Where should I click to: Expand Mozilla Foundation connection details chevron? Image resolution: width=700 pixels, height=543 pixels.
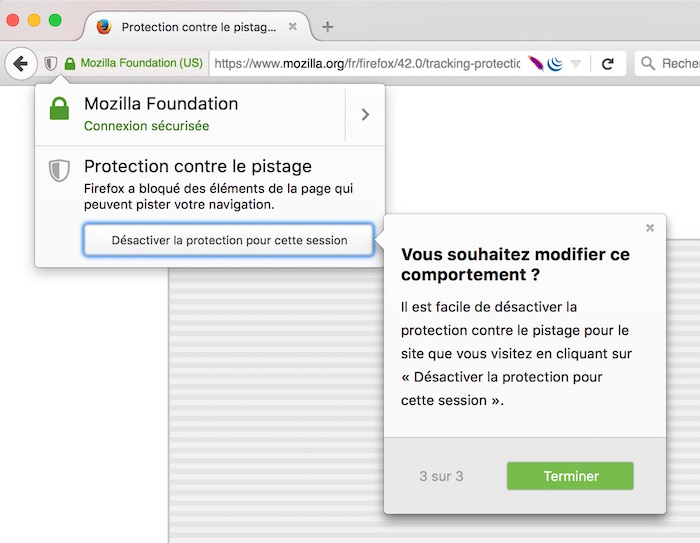365,115
